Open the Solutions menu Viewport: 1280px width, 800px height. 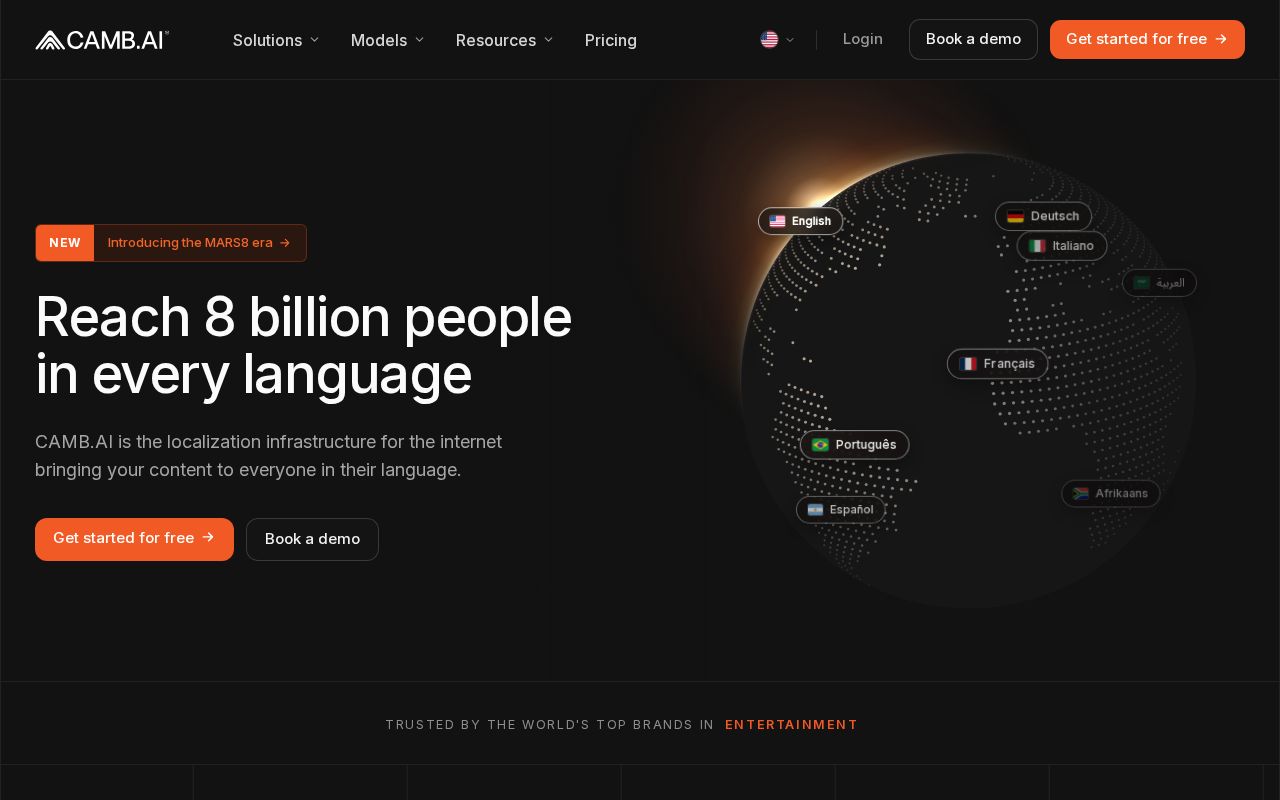[276, 40]
